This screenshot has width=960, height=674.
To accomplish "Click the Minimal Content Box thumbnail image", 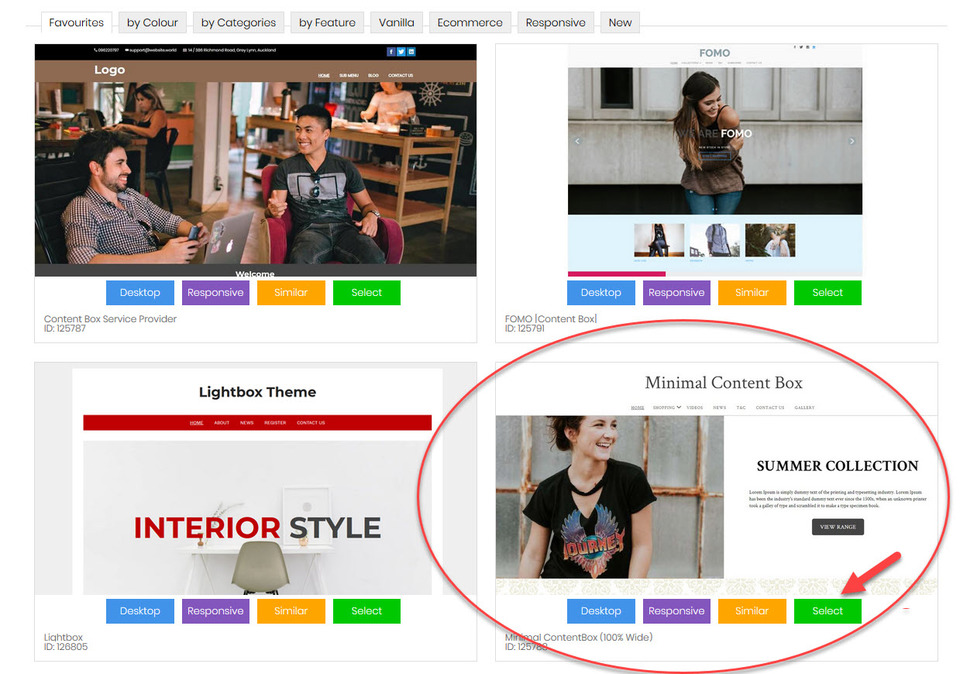I will [x=609, y=497].
